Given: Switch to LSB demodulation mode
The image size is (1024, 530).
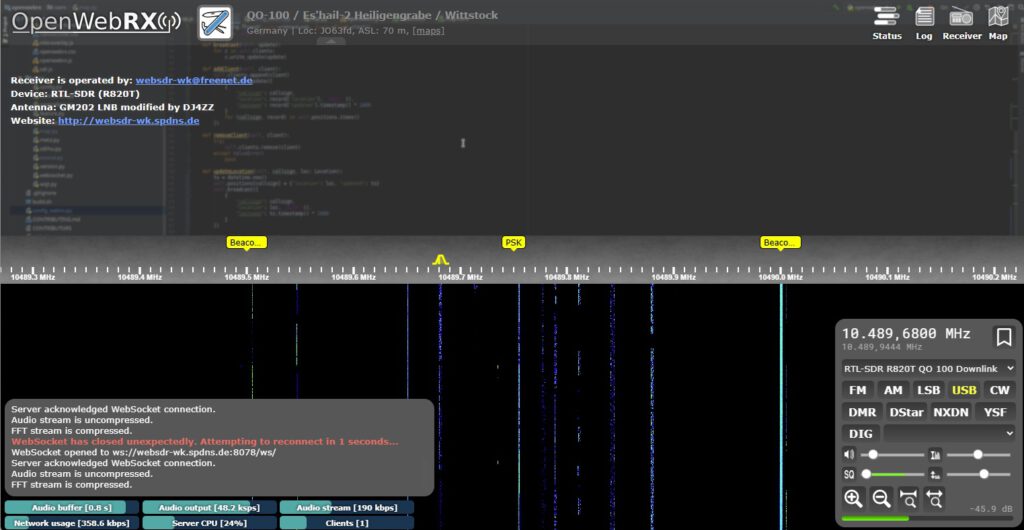Looking at the screenshot, I should 929,390.
